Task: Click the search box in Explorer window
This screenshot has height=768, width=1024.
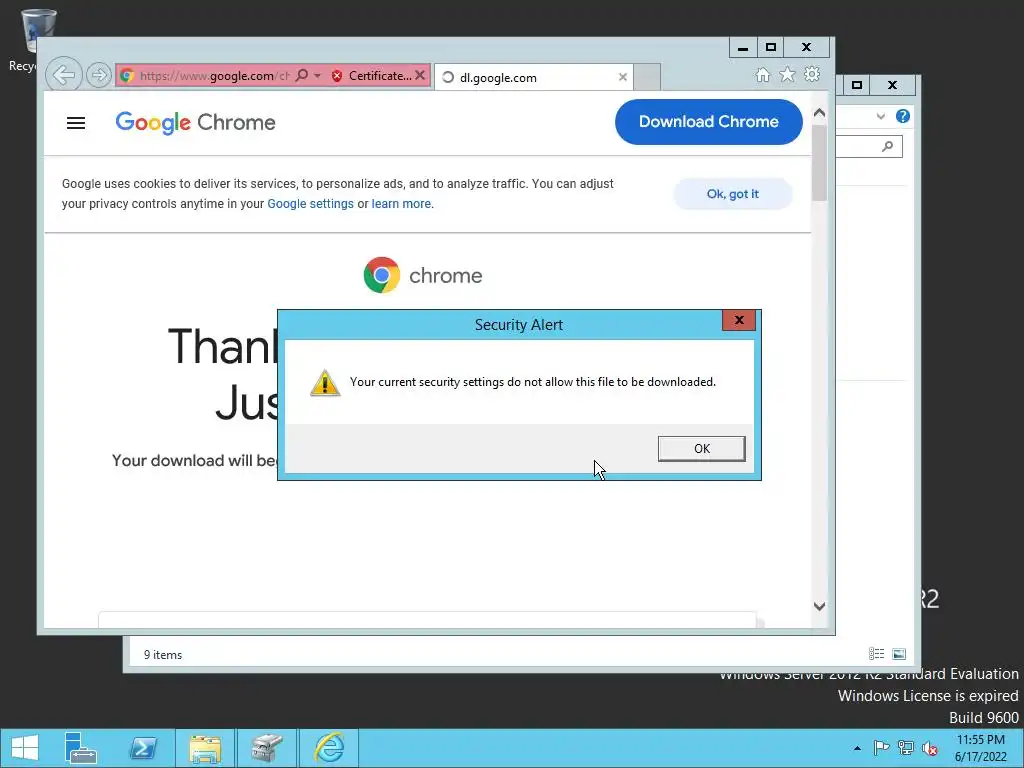Action: [x=869, y=146]
